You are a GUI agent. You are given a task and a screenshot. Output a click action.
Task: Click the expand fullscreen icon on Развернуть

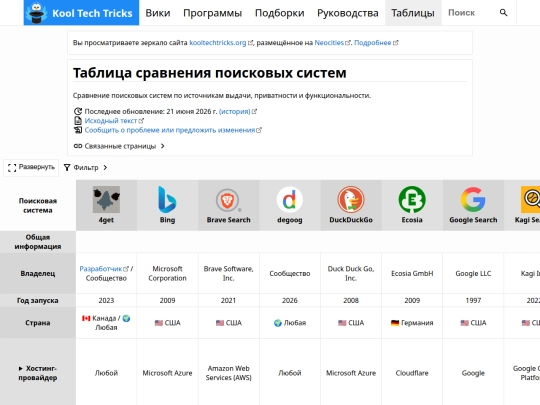click(12, 168)
